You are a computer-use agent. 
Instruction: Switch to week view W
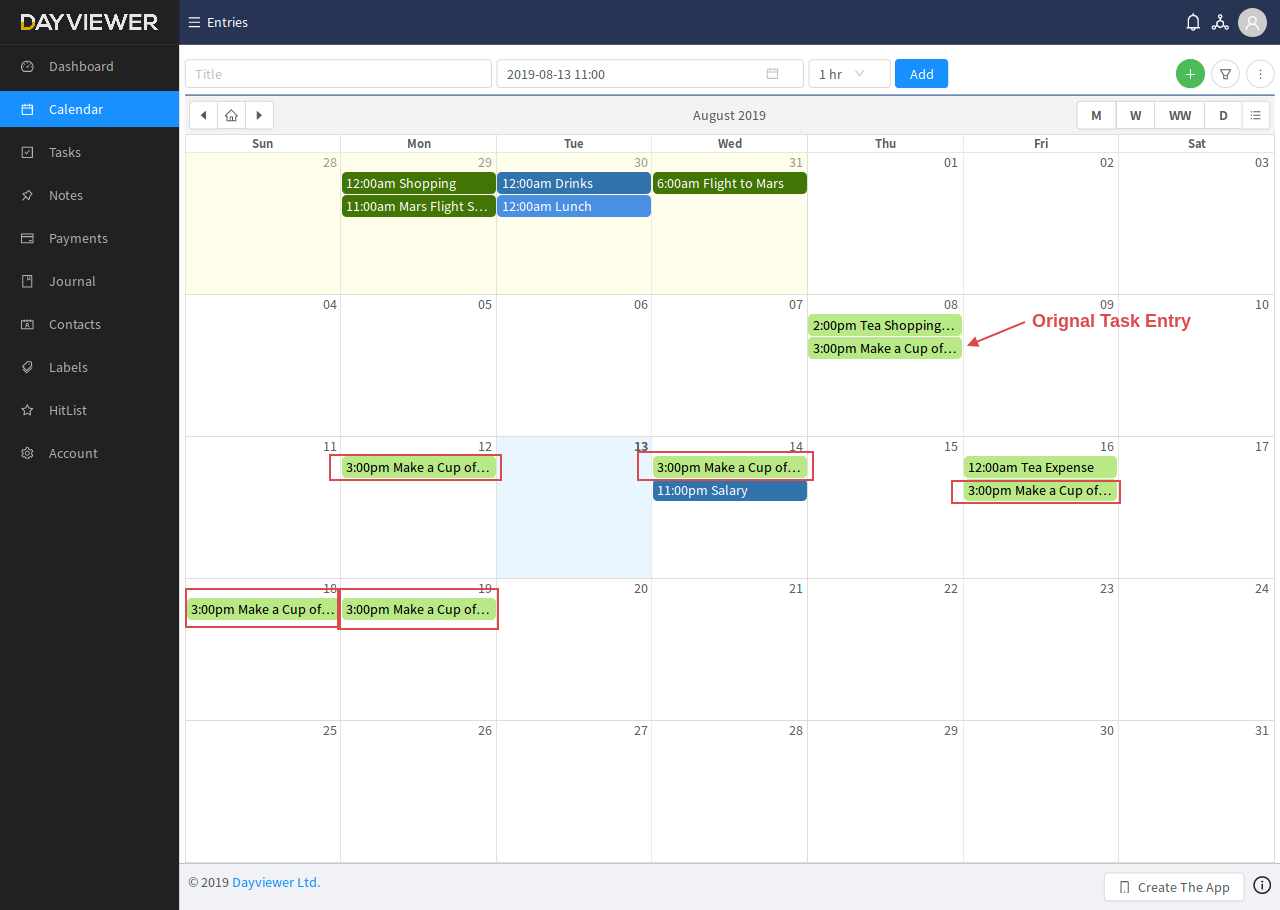click(1136, 115)
